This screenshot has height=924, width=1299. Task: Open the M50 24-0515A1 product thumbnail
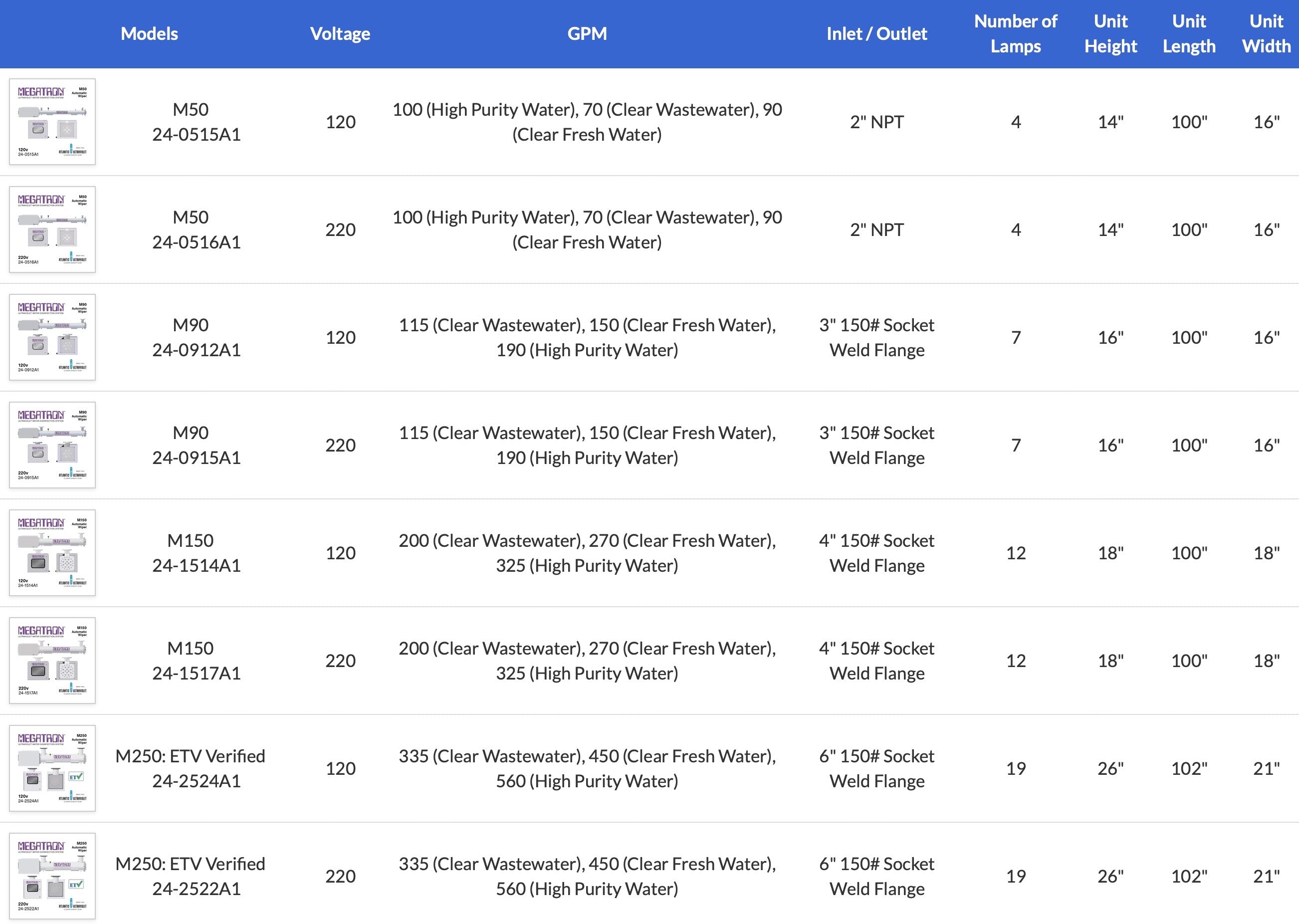(x=52, y=122)
